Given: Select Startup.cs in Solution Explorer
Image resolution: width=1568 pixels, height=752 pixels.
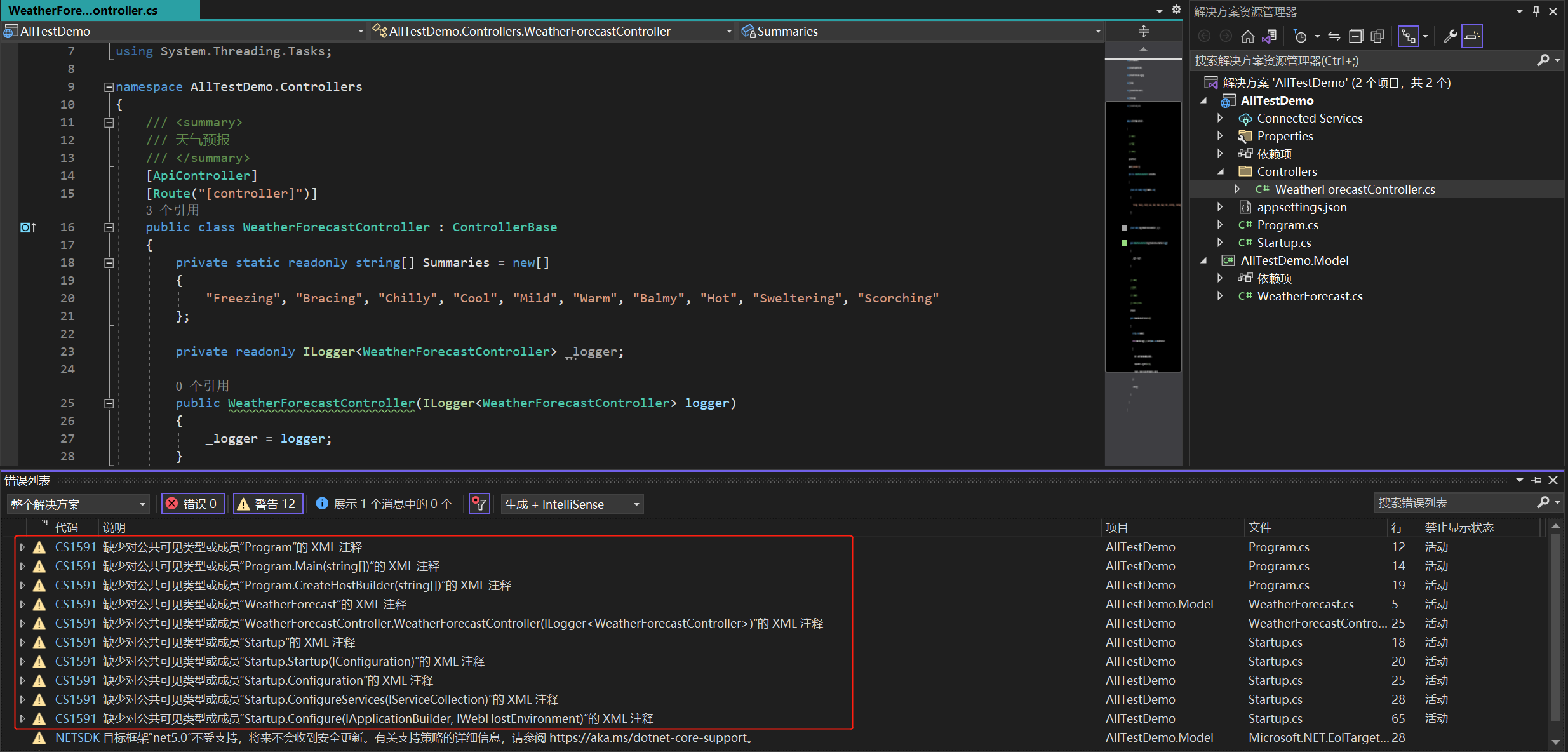Looking at the screenshot, I should tap(1284, 243).
